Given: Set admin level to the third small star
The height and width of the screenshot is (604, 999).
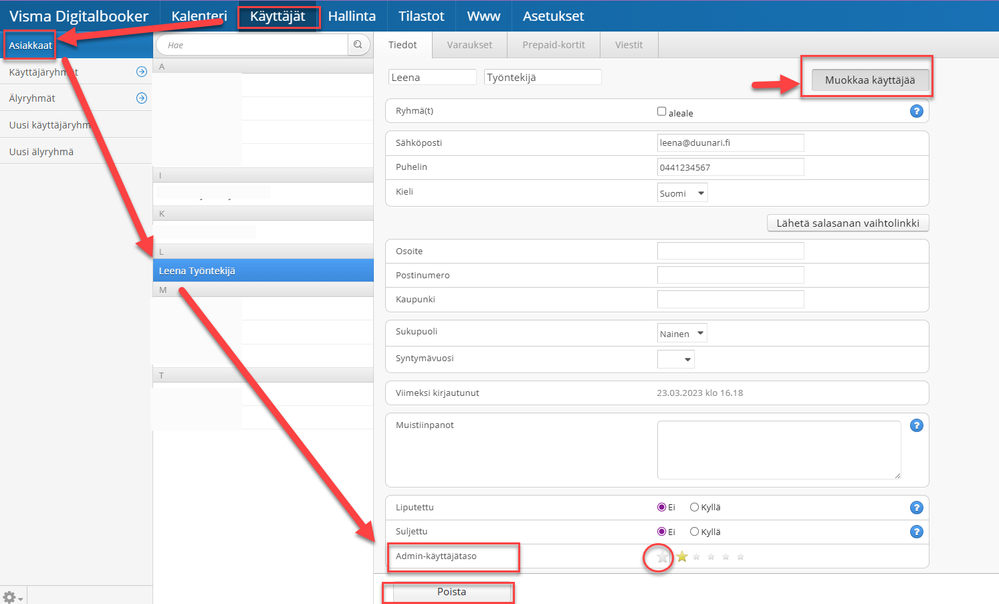Looking at the screenshot, I should pyautogui.click(x=711, y=557).
